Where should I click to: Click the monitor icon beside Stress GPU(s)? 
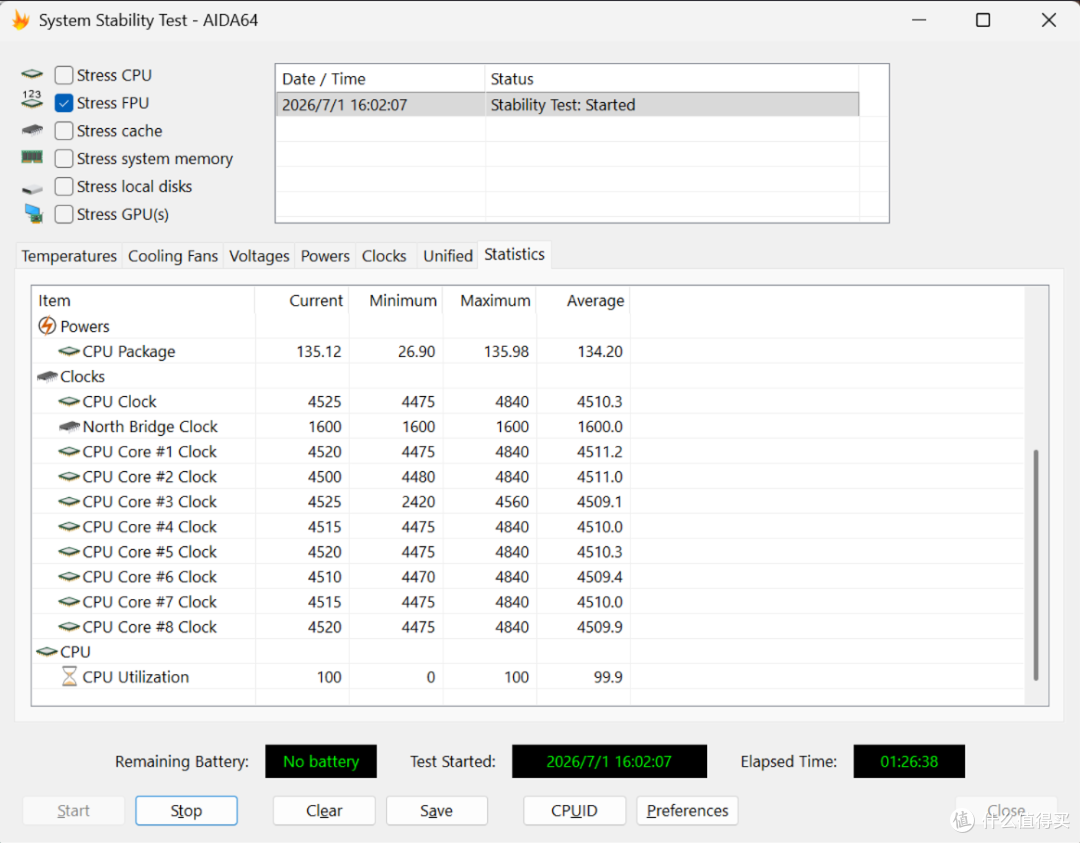pyautogui.click(x=33, y=214)
